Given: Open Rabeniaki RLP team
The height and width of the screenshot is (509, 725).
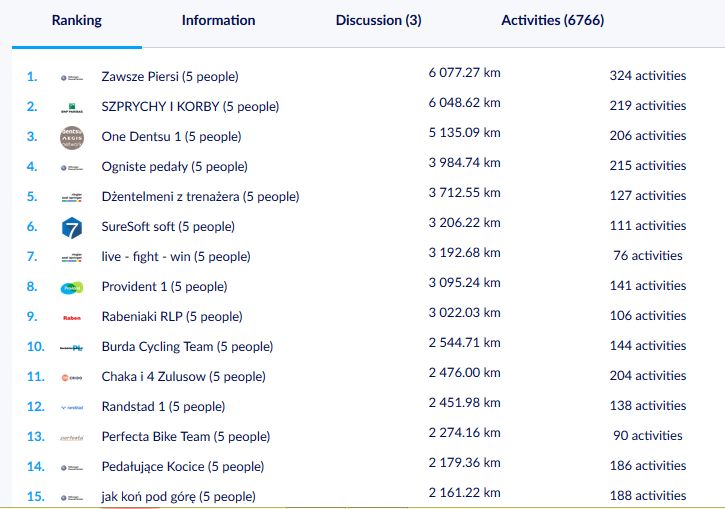Looking at the screenshot, I should (172, 317).
